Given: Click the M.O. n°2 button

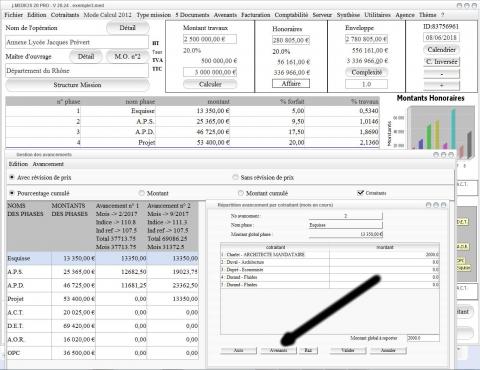Looking at the screenshot, I should 127,57.
